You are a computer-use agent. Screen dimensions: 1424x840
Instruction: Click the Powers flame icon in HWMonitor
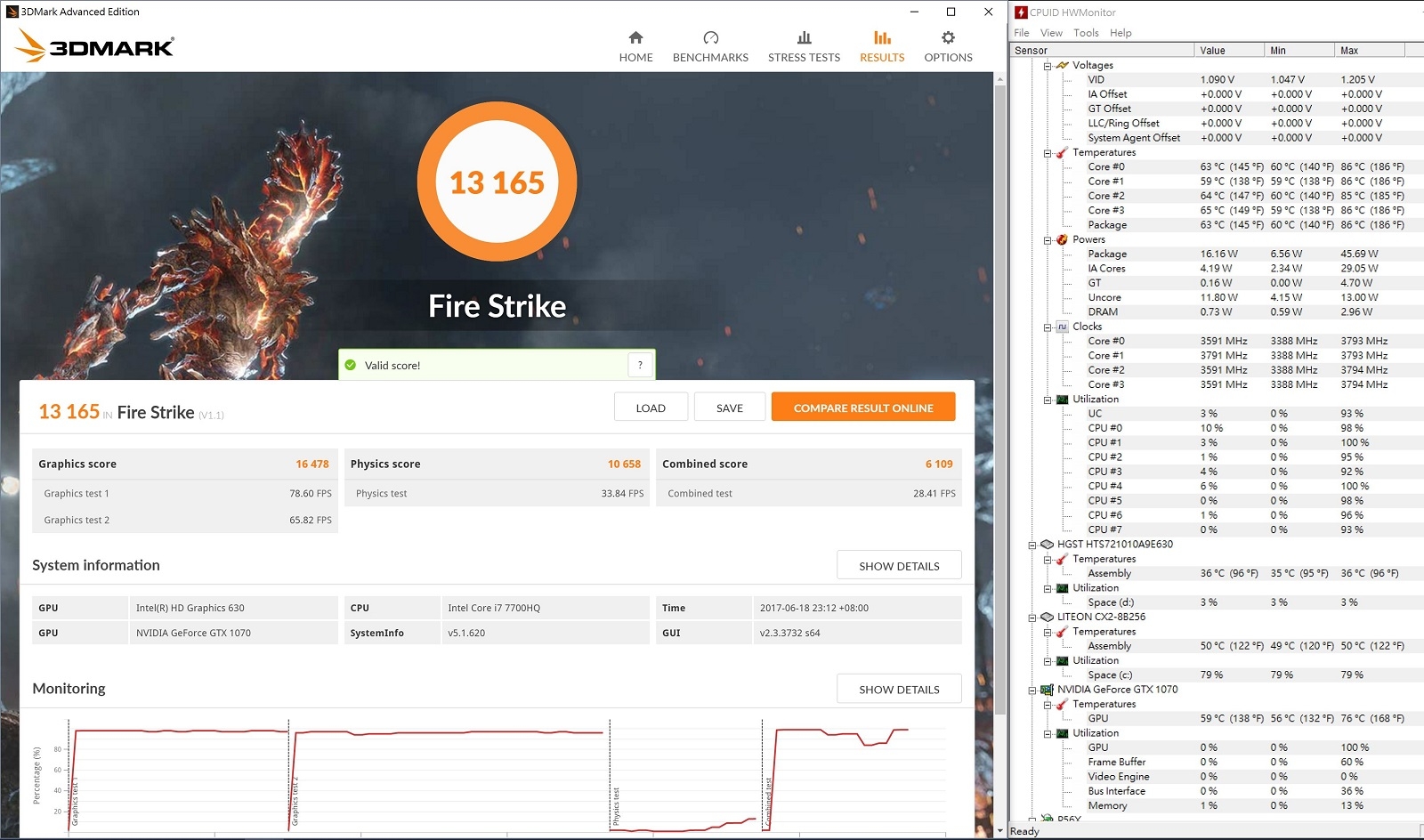coord(1062,239)
